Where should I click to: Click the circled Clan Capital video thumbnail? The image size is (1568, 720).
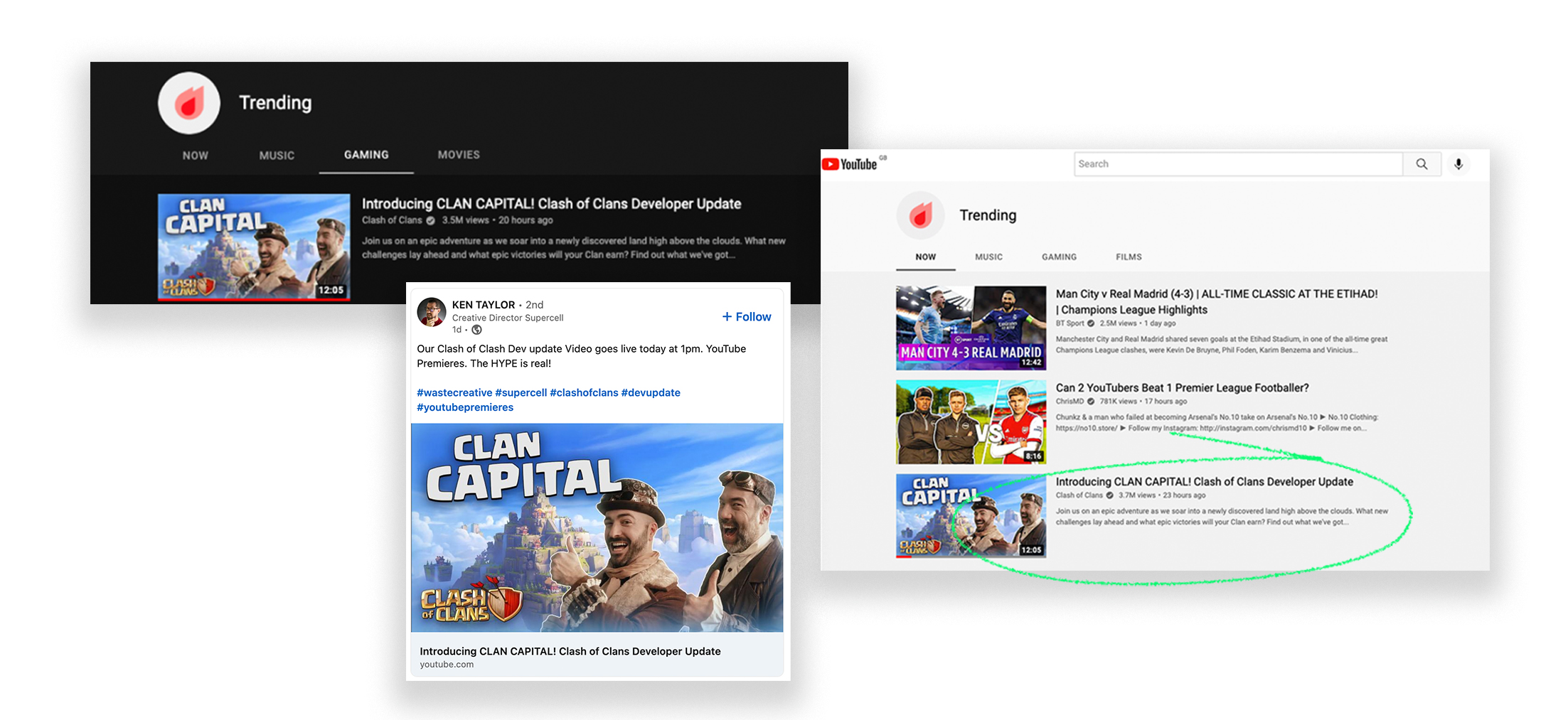[x=971, y=516]
